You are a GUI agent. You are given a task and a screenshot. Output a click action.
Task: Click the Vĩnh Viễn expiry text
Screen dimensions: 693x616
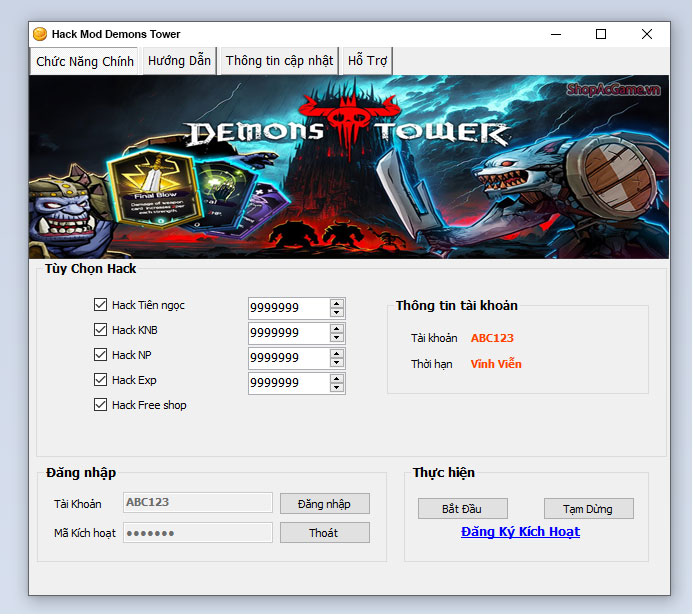point(496,364)
